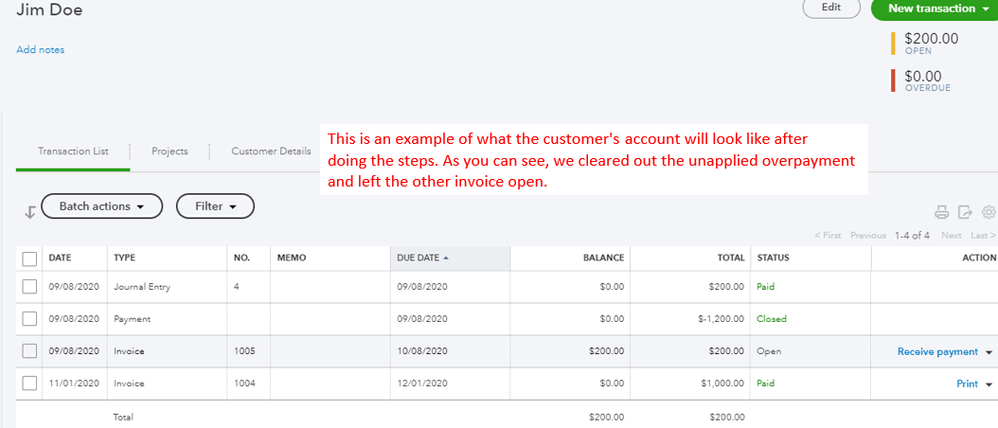998x428 pixels.
Task: Open the Filter dropdown
Action: point(215,207)
